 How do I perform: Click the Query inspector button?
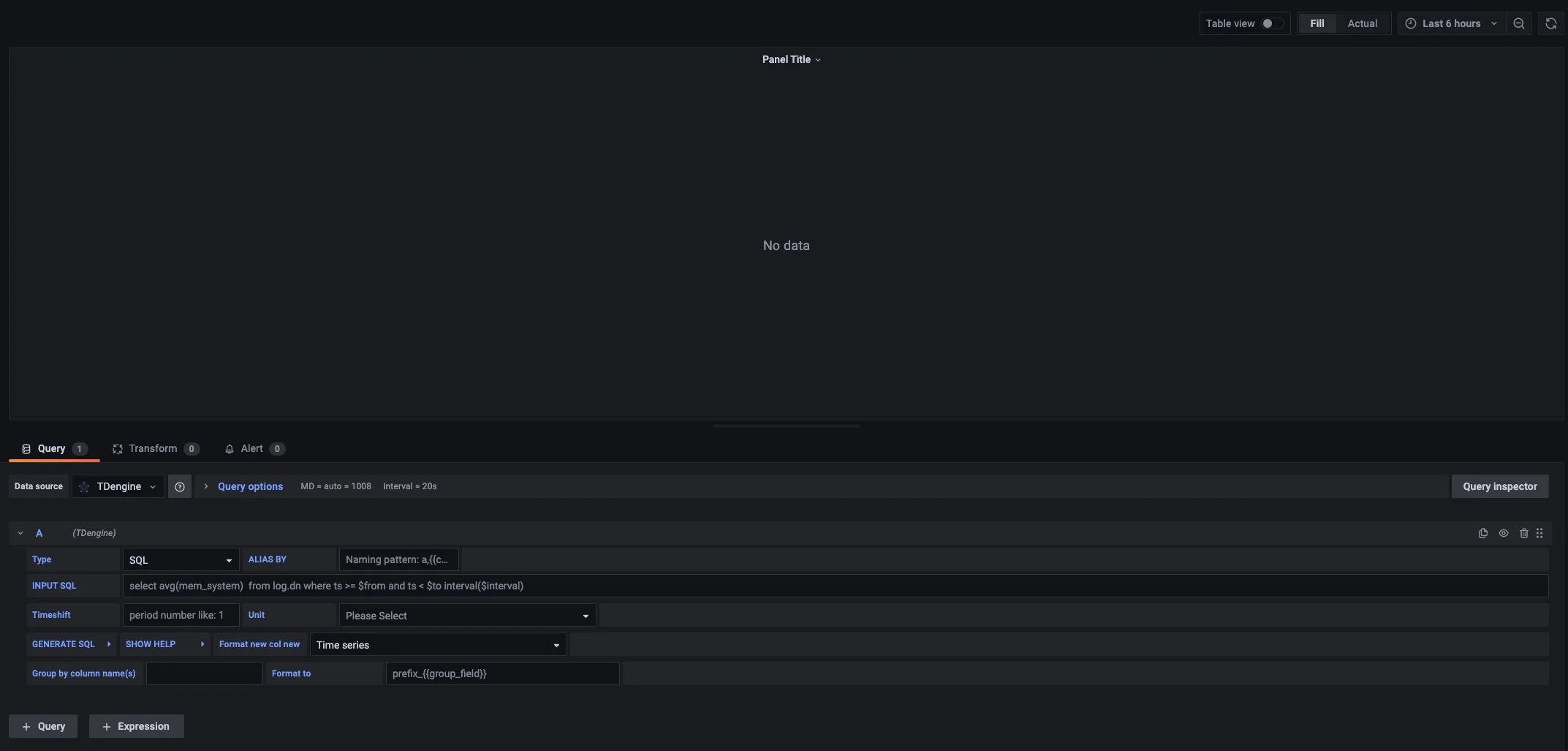click(x=1499, y=486)
